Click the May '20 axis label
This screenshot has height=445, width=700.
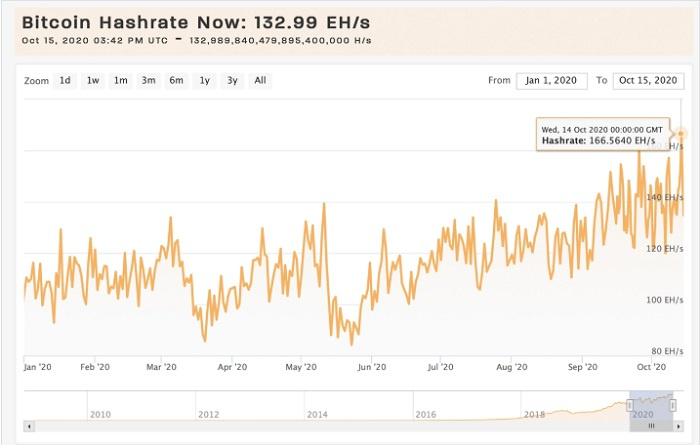pyautogui.click(x=301, y=367)
